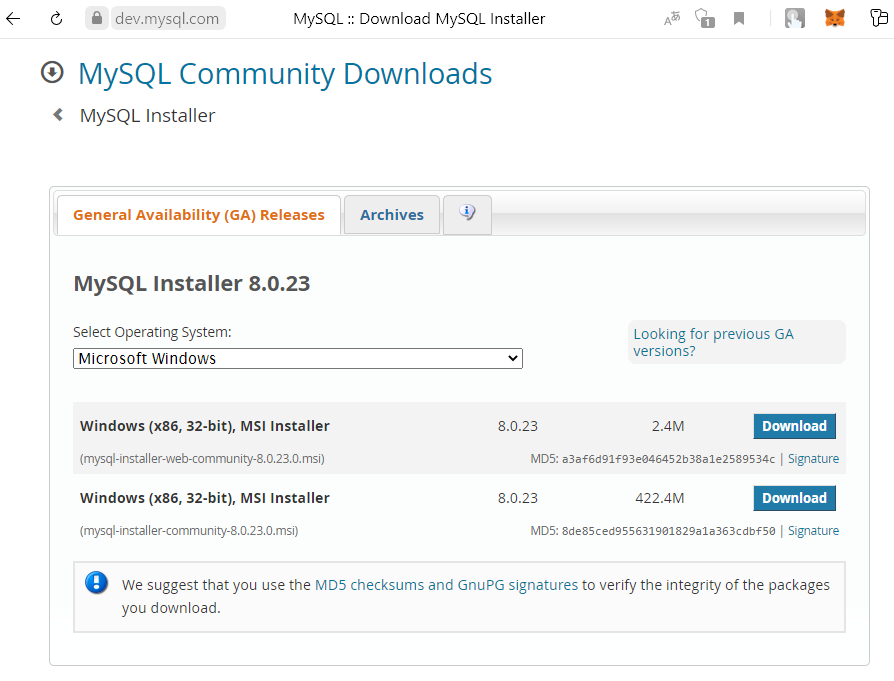Image resolution: width=894 pixels, height=681 pixels.
Task: Click MD5 hash 8de85ced955631901829a1a363cdbf50
Action: [668, 531]
